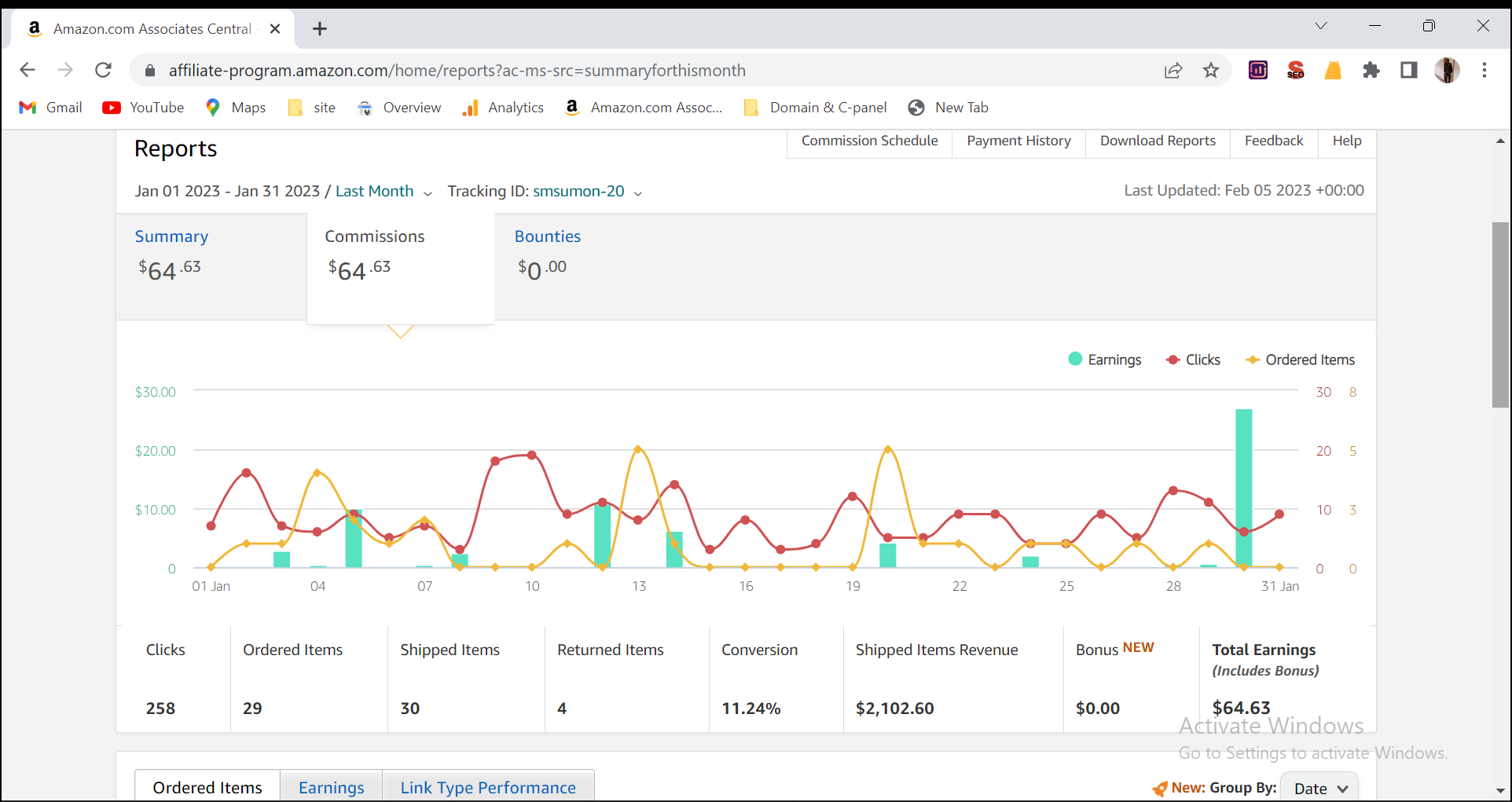Toggle the Clicks series in chart legend
The height and width of the screenshot is (802, 1512).
(x=1193, y=360)
